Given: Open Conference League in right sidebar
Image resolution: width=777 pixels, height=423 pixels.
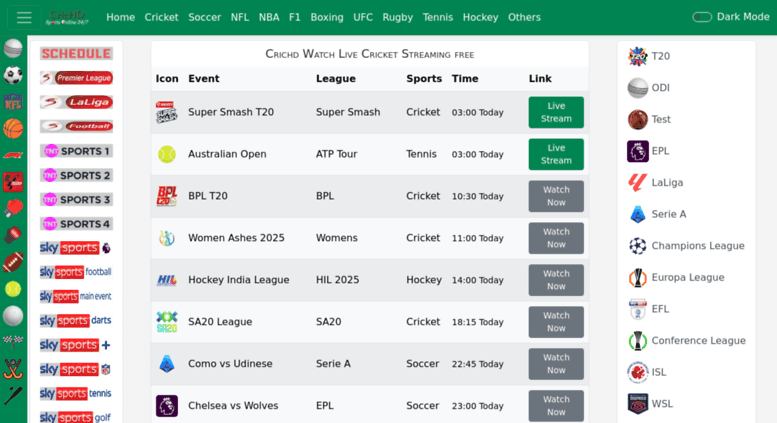Looking at the screenshot, I should [x=687, y=341].
